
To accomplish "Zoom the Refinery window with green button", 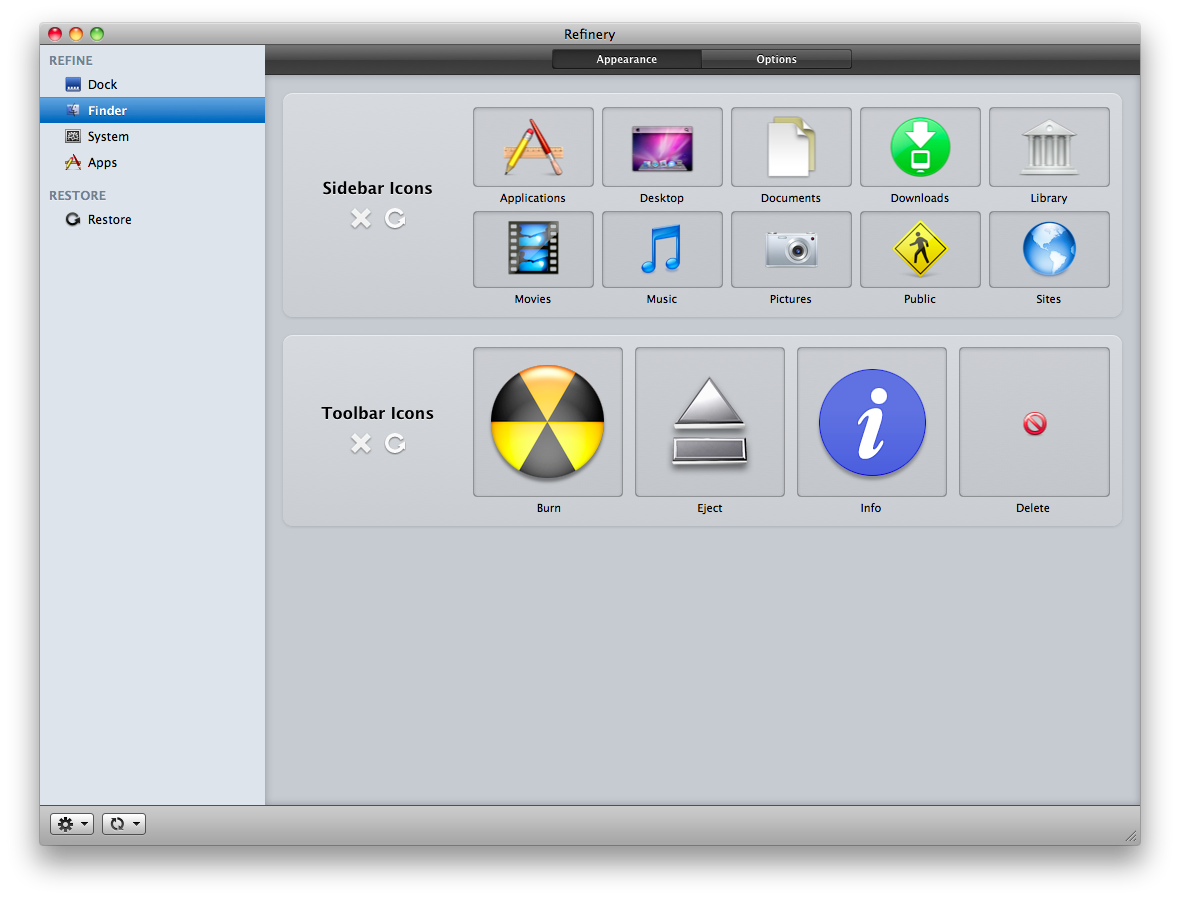I will click(97, 34).
